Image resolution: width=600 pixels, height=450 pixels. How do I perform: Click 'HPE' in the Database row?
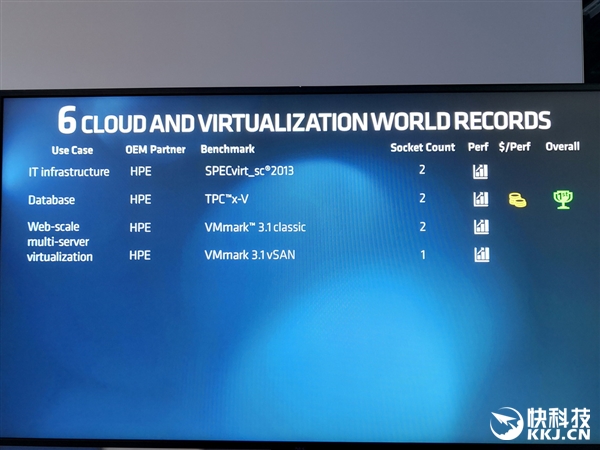pos(140,199)
